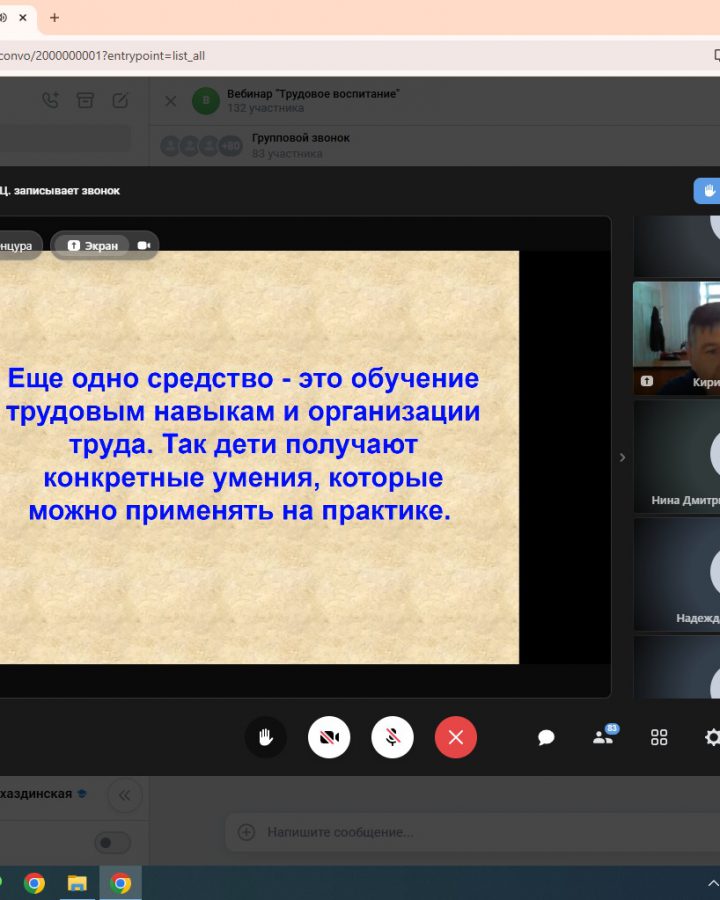Raise hand in the call

[265, 738]
